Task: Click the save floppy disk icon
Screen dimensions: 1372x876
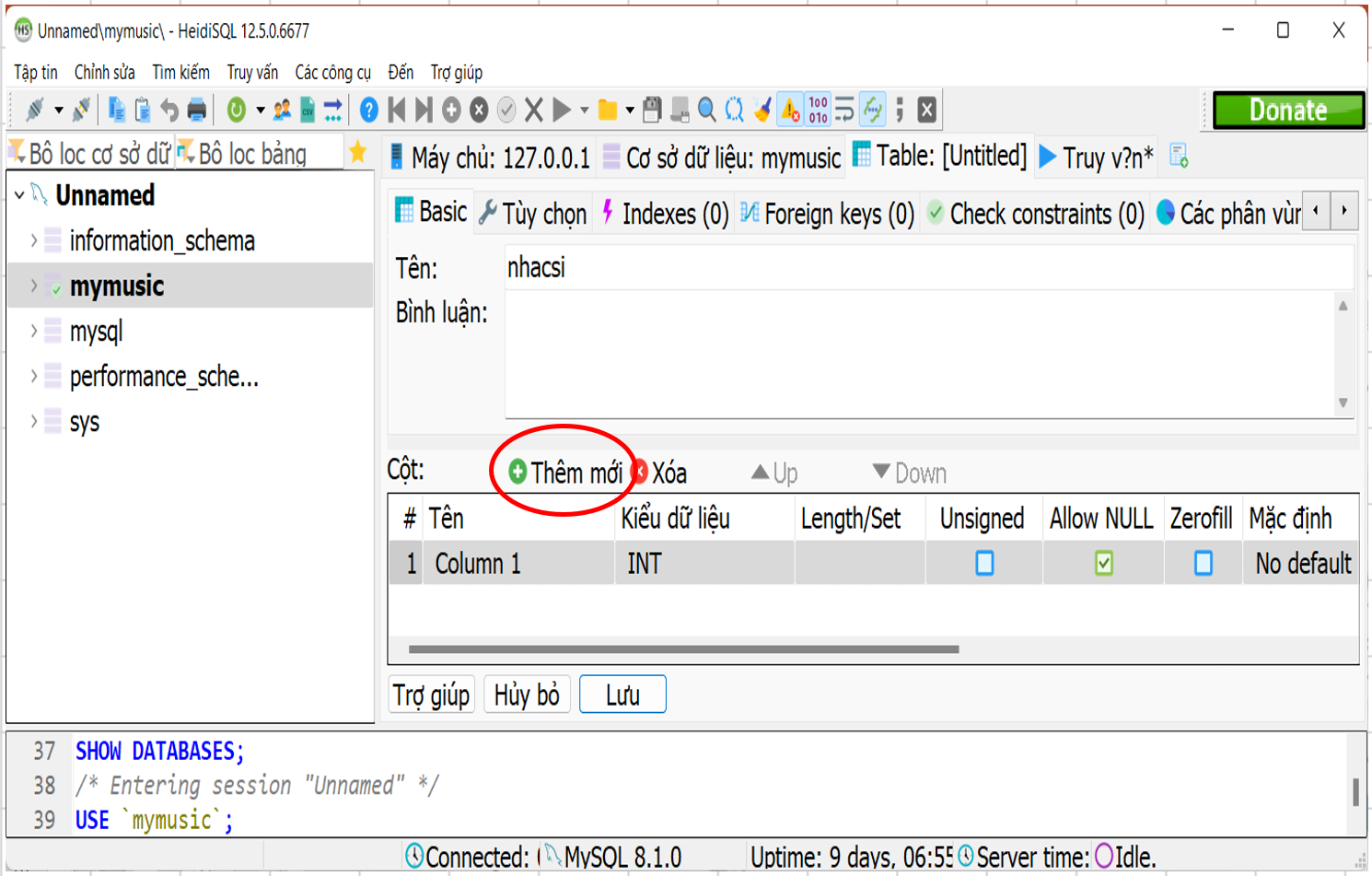Action: click(x=653, y=111)
